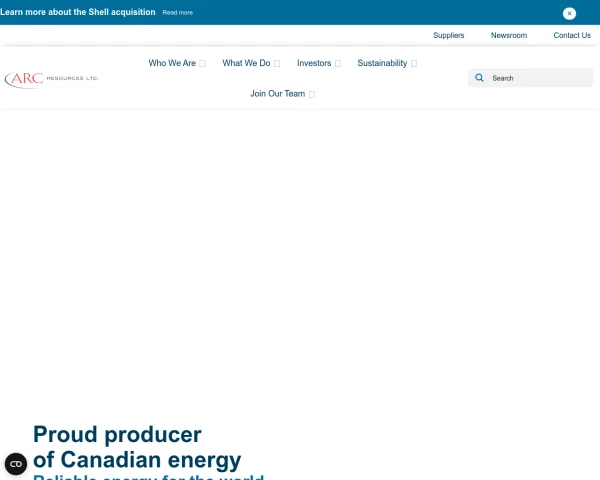The height and width of the screenshot is (480, 600).
Task: Open the Sustainability menu
Action: click(x=382, y=63)
